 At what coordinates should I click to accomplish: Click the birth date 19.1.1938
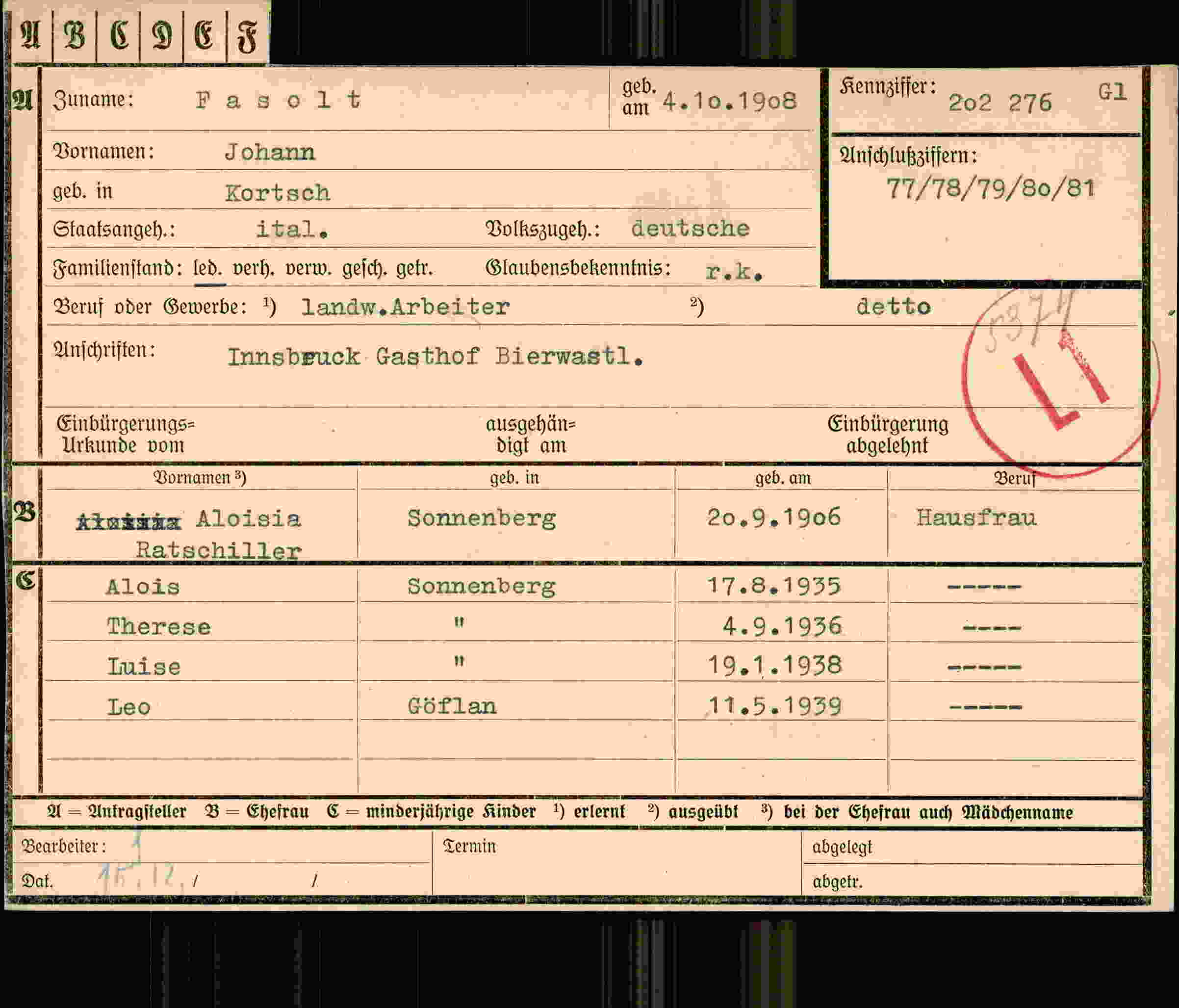point(774,665)
